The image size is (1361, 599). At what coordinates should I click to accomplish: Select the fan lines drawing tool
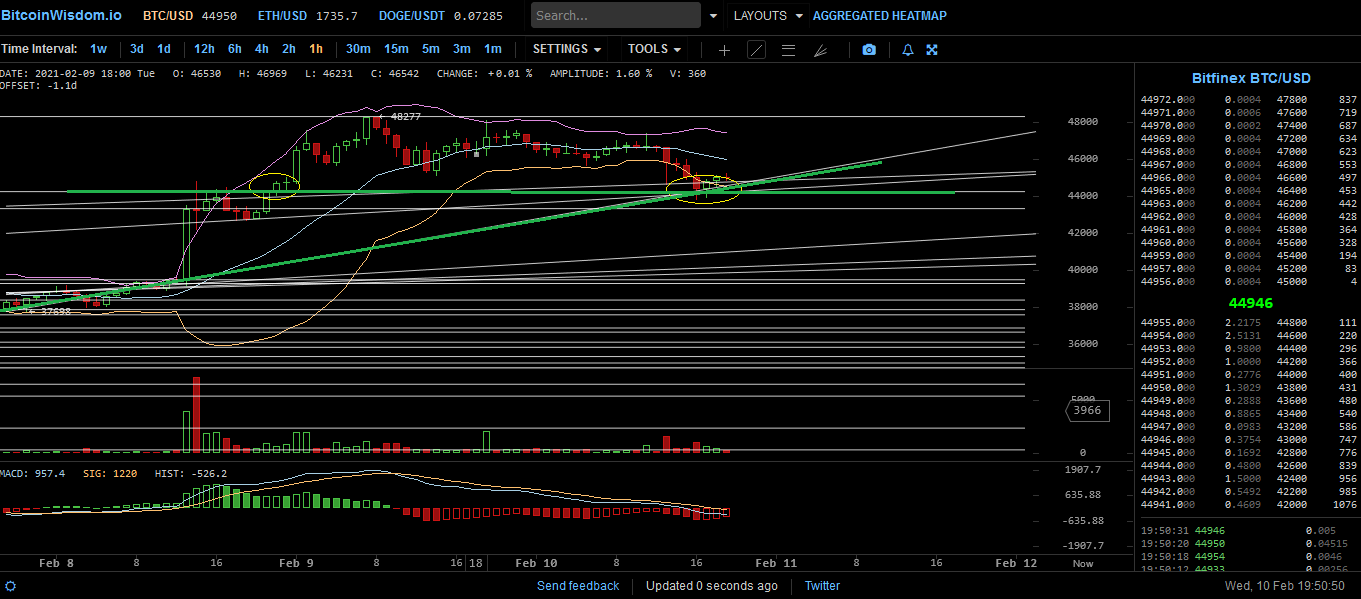820,49
